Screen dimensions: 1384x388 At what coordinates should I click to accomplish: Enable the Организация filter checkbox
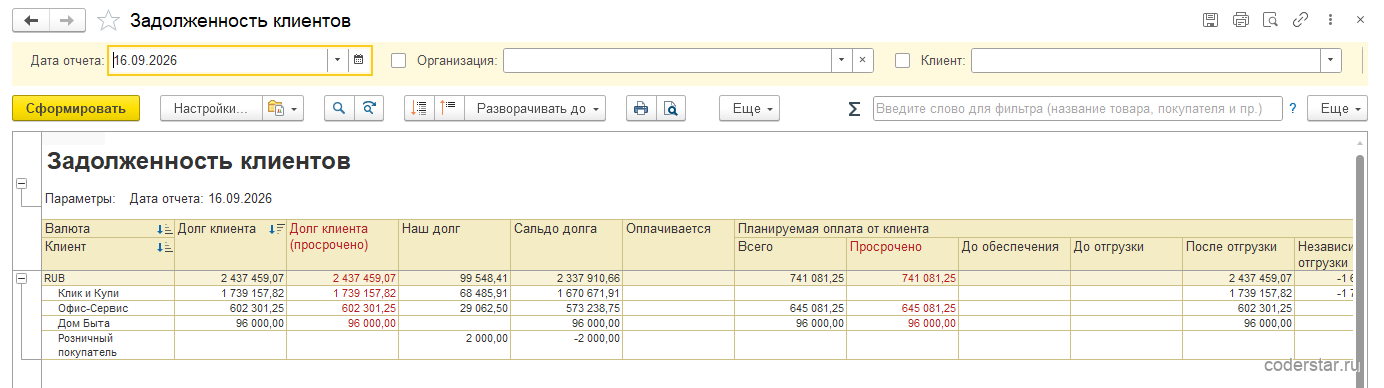(x=398, y=60)
